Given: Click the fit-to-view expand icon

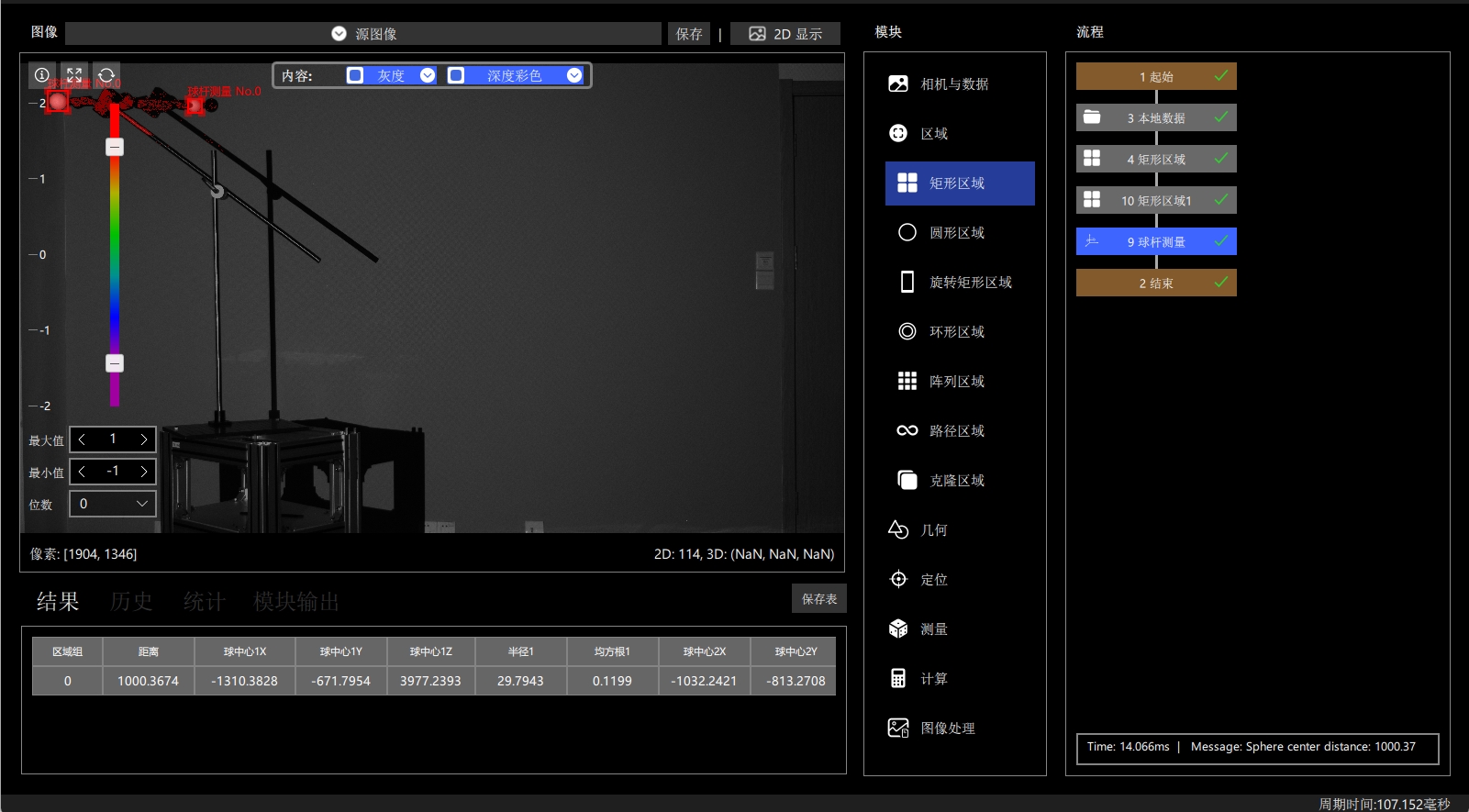Looking at the screenshot, I should pyautogui.click(x=74, y=75).
